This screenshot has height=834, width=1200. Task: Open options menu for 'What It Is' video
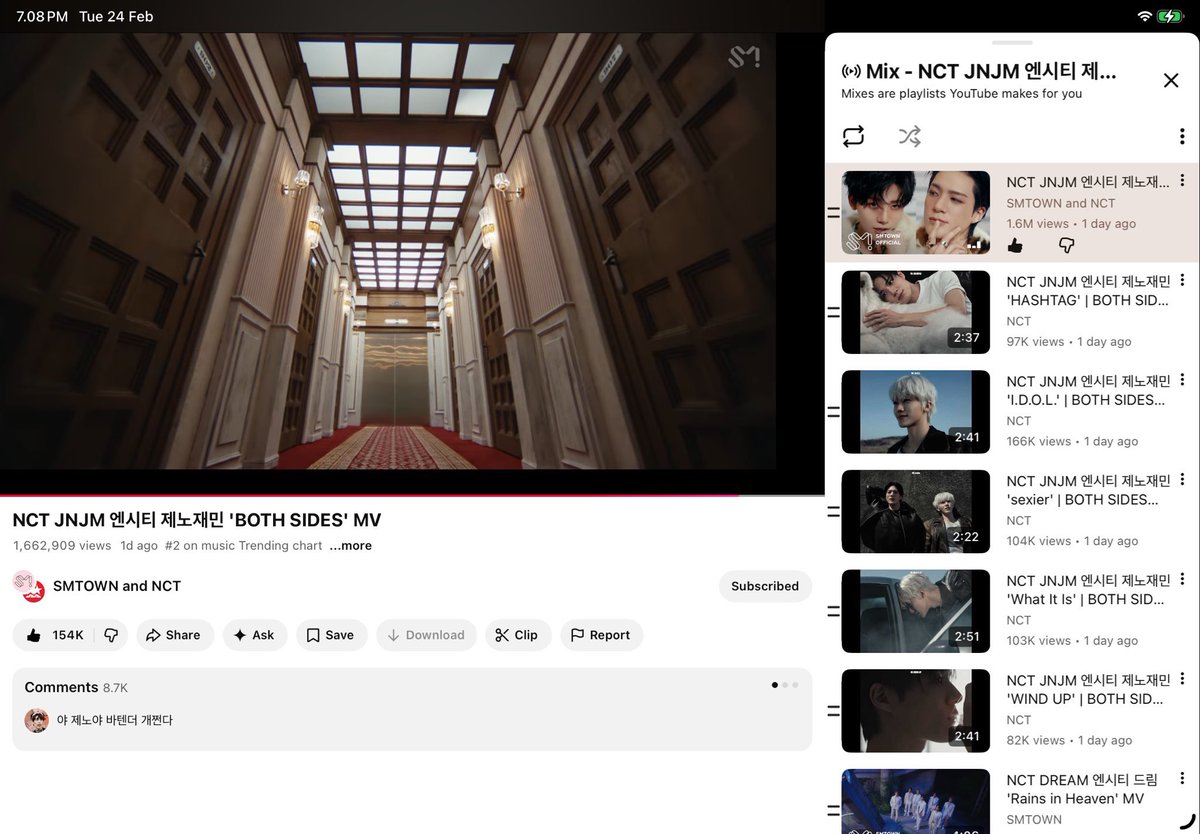(x=1182, y=579)
